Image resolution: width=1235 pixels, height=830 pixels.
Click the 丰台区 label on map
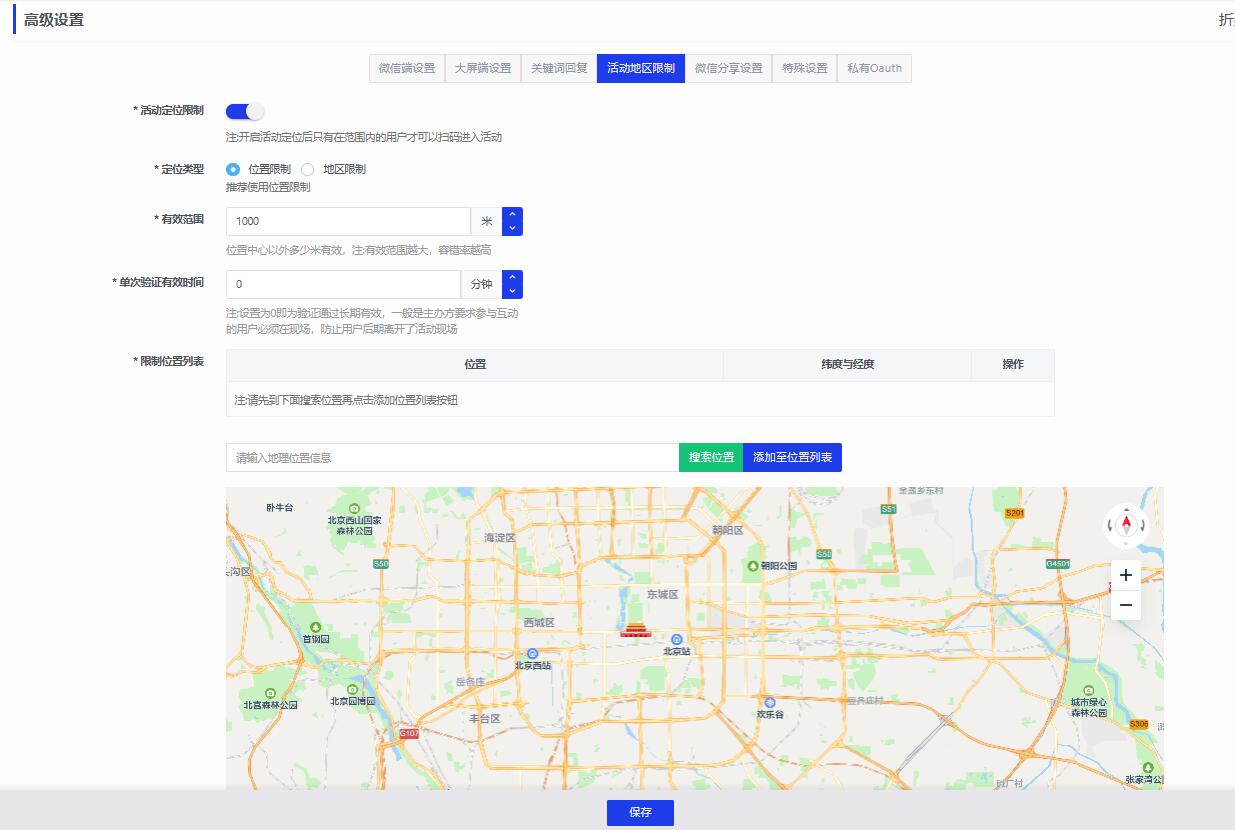click(x=484, y=719)
